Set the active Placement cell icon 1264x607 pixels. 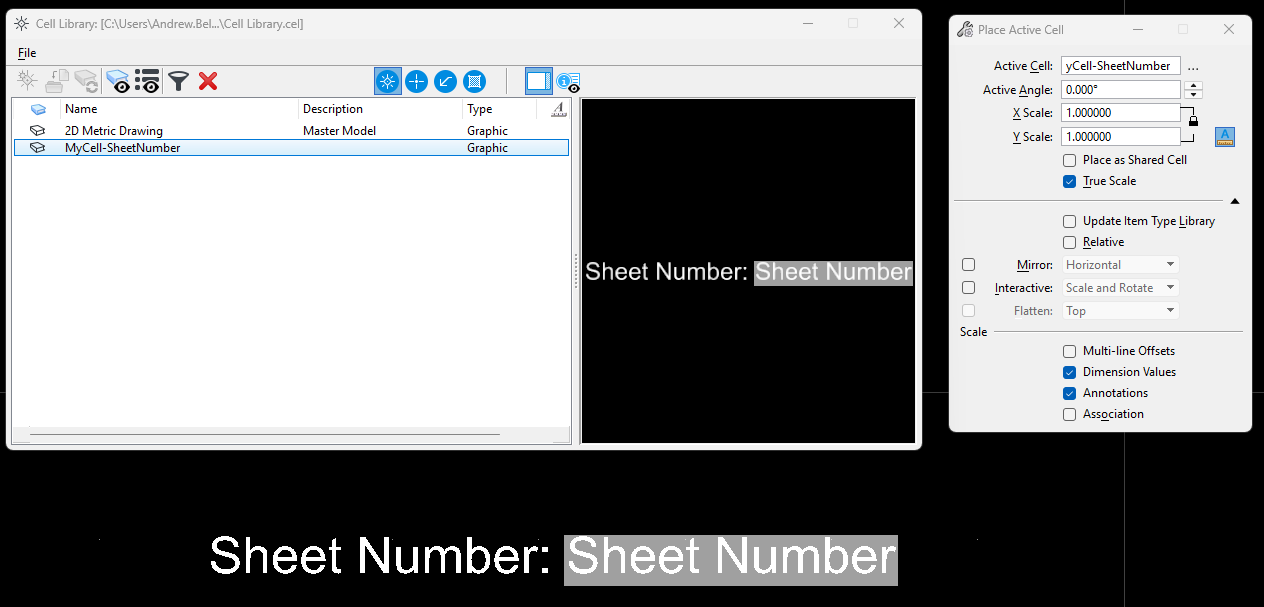[x=388, y=81]
